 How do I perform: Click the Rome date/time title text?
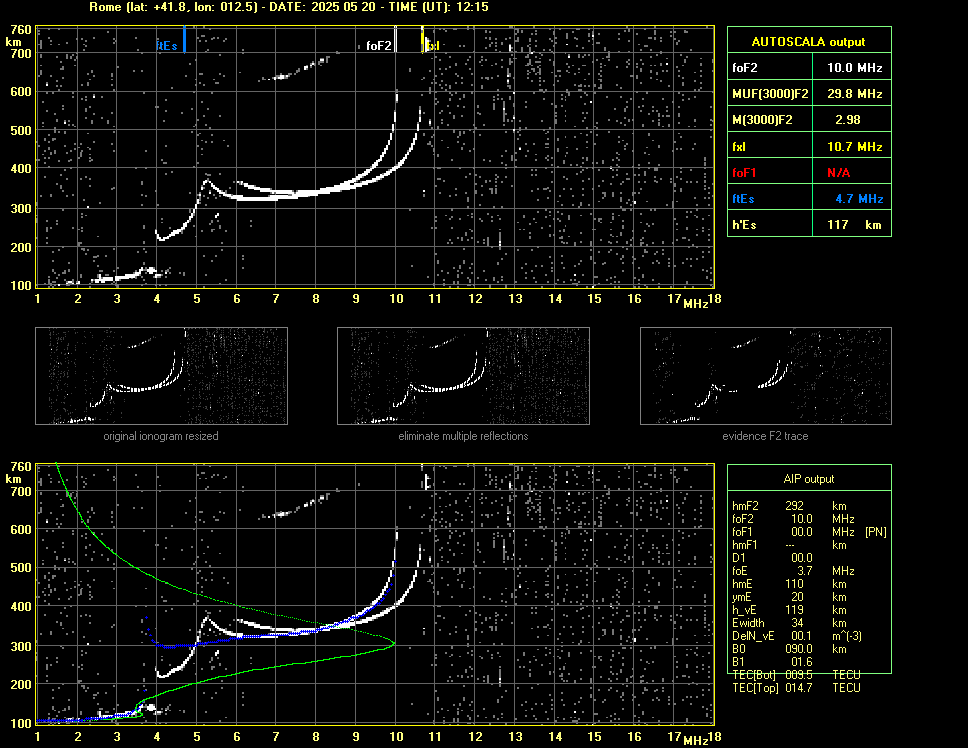289,7
